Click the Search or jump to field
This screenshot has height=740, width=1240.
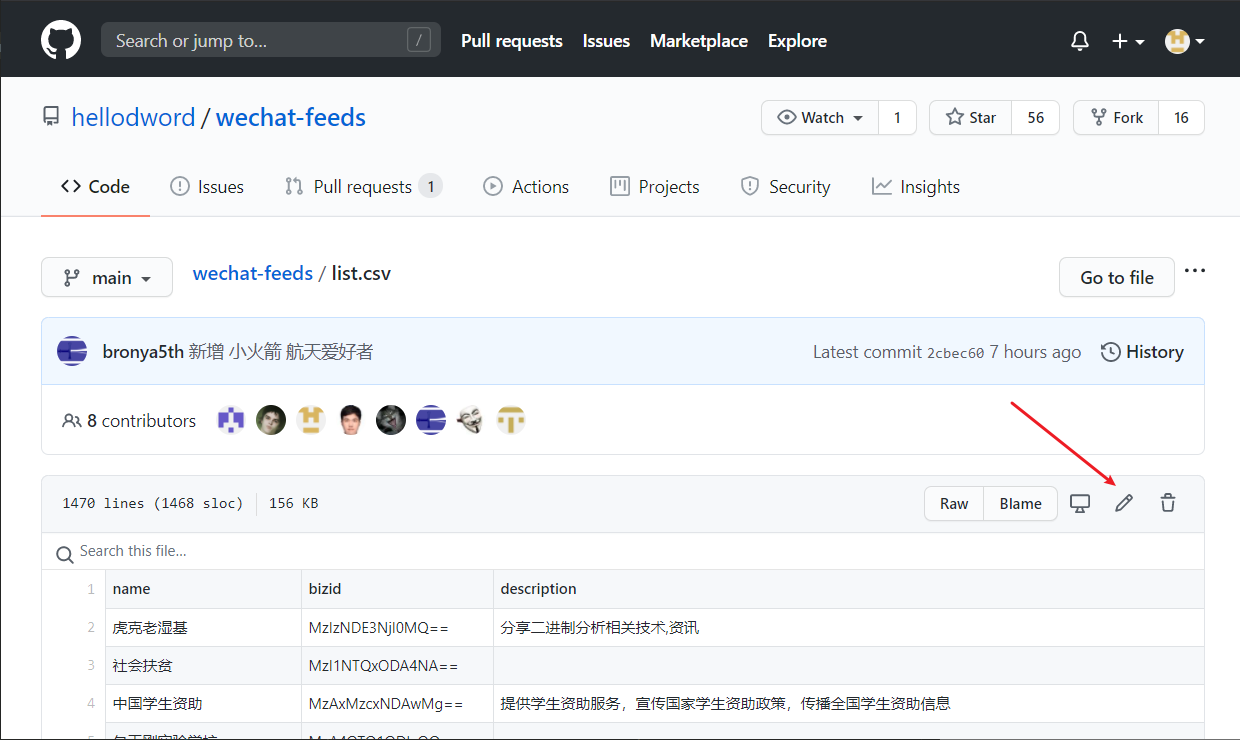(271, 41)
